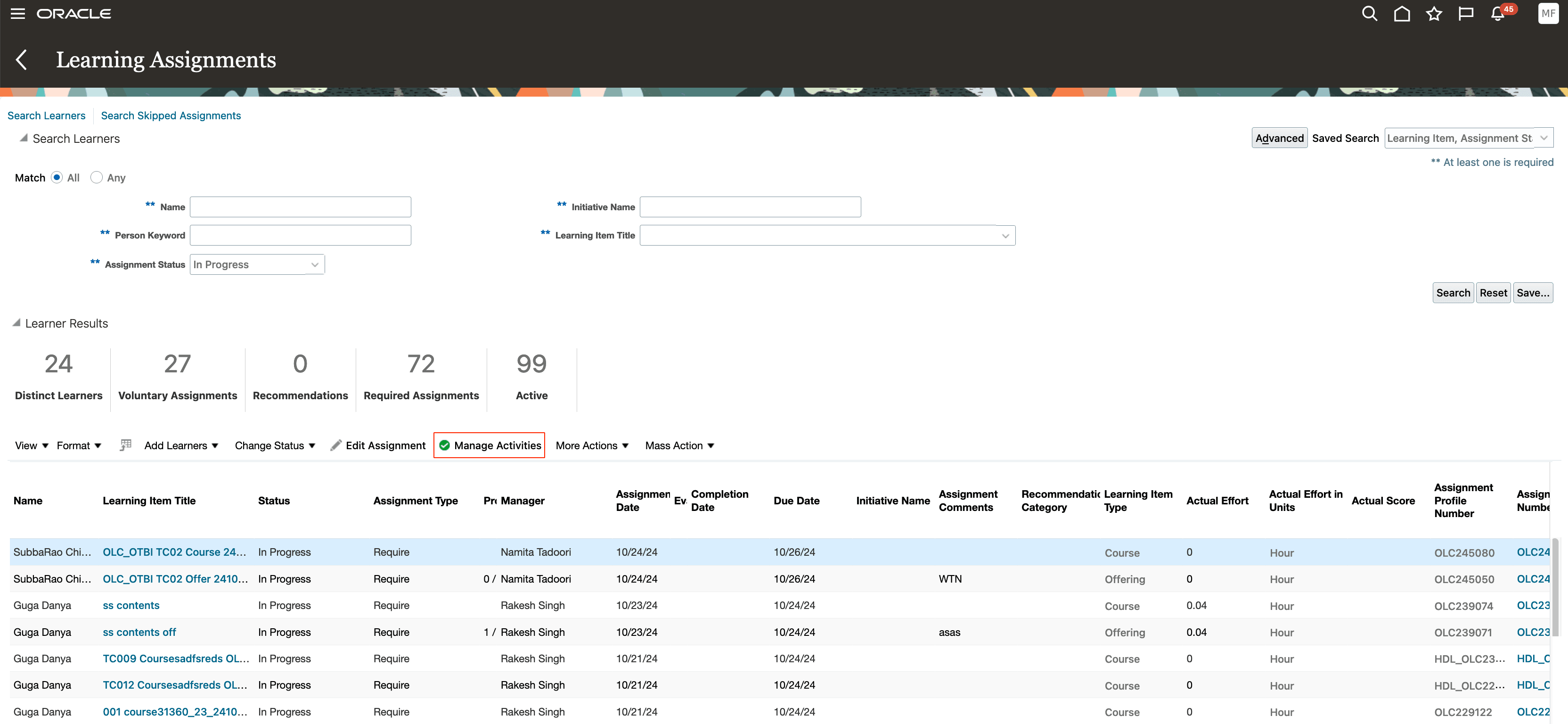Viewport: 1568px width, 724px height.
Task: Switch to Search Skipped Assignments tab
Action: 171,115
